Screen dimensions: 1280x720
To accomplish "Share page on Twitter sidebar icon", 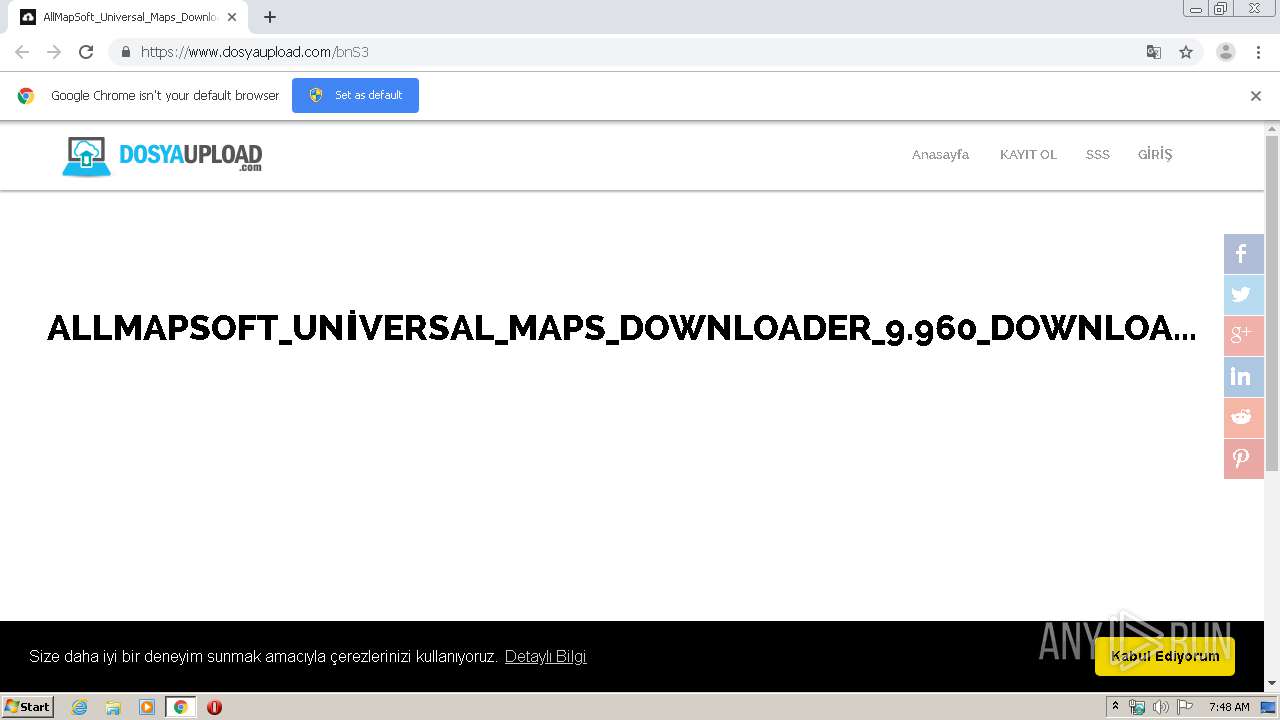I will point(1243,295).
